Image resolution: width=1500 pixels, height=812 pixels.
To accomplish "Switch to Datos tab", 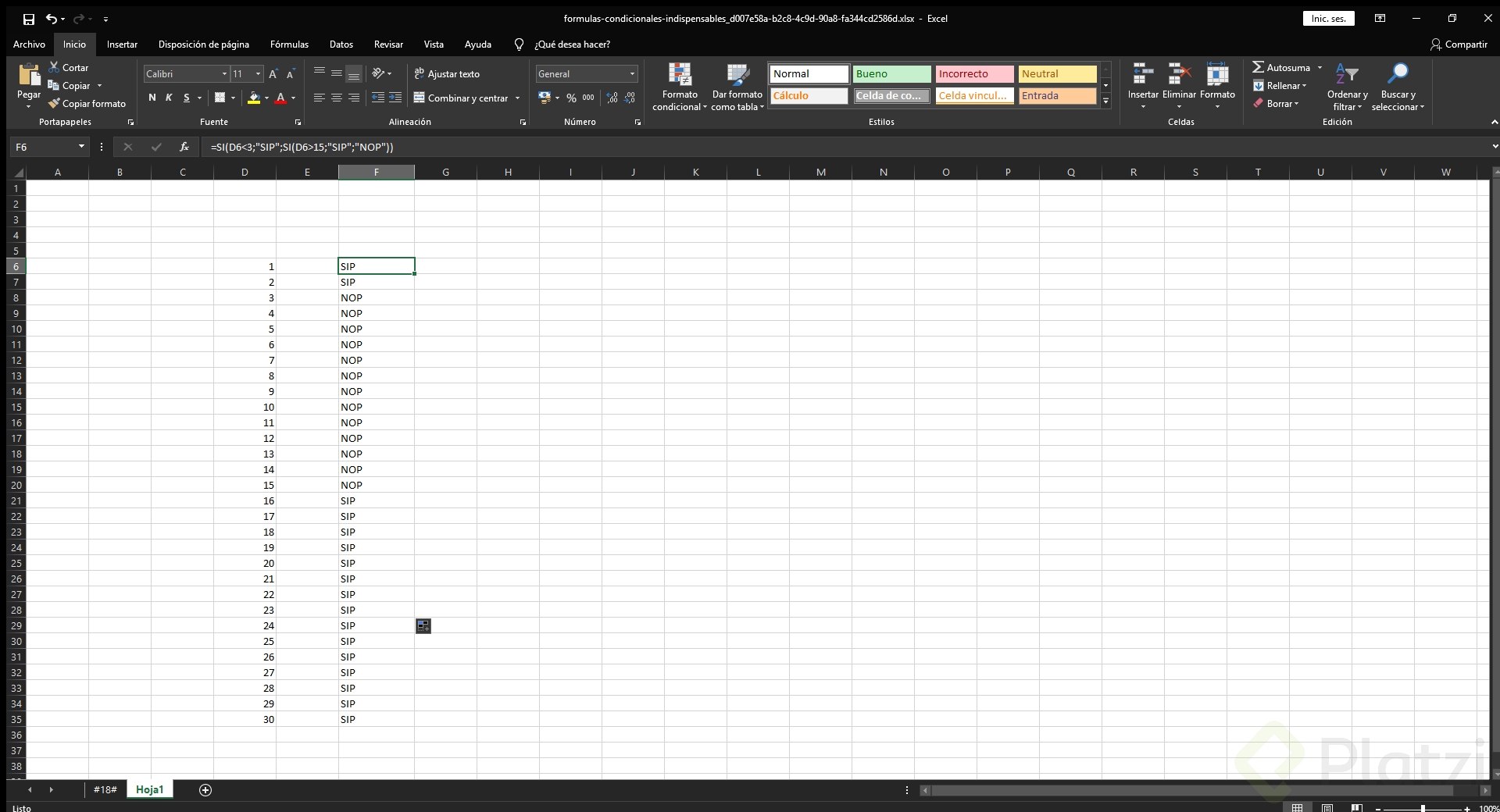I will (341, 45).
